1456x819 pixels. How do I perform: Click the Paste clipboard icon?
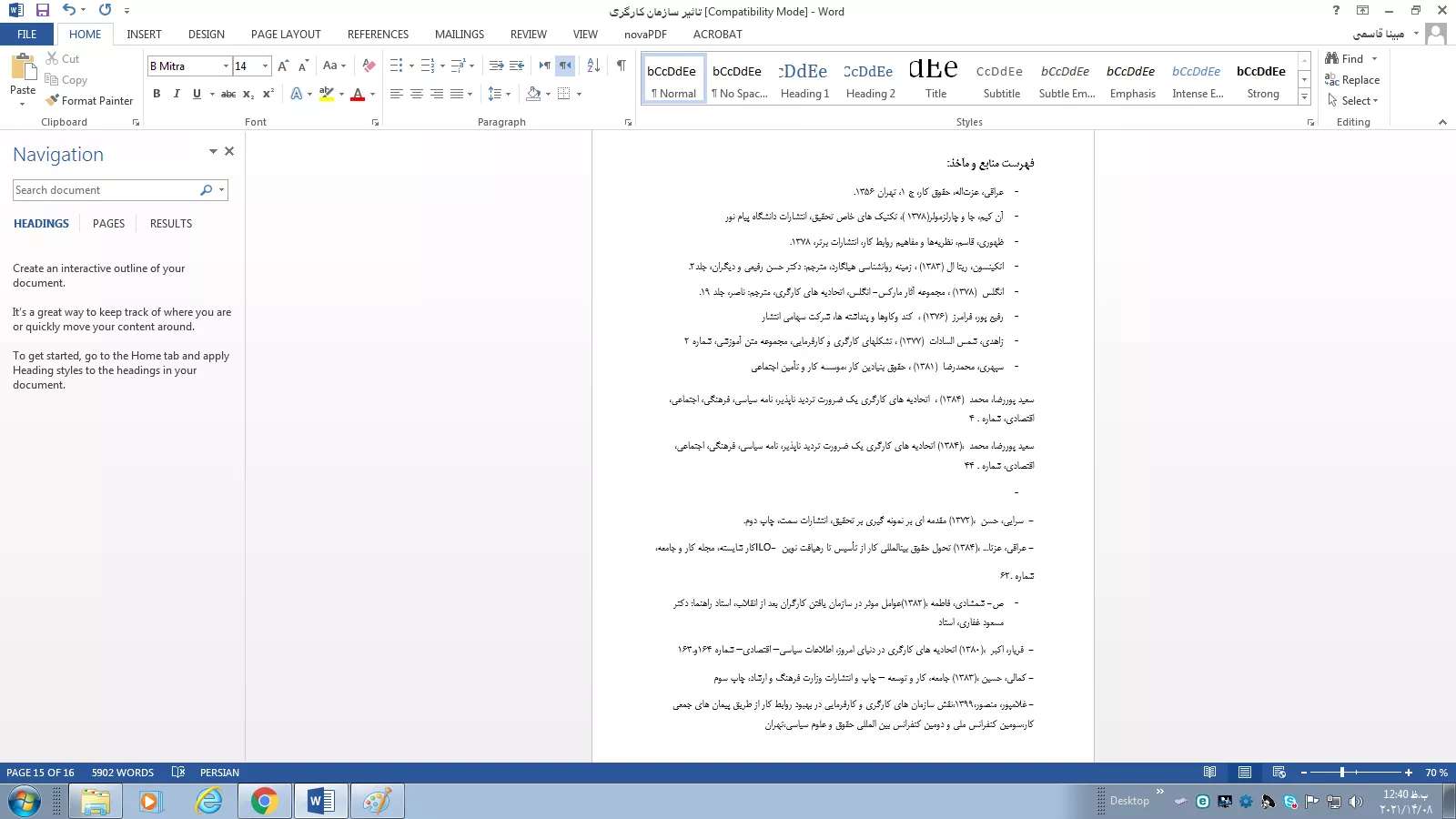(x=23, y=67)
